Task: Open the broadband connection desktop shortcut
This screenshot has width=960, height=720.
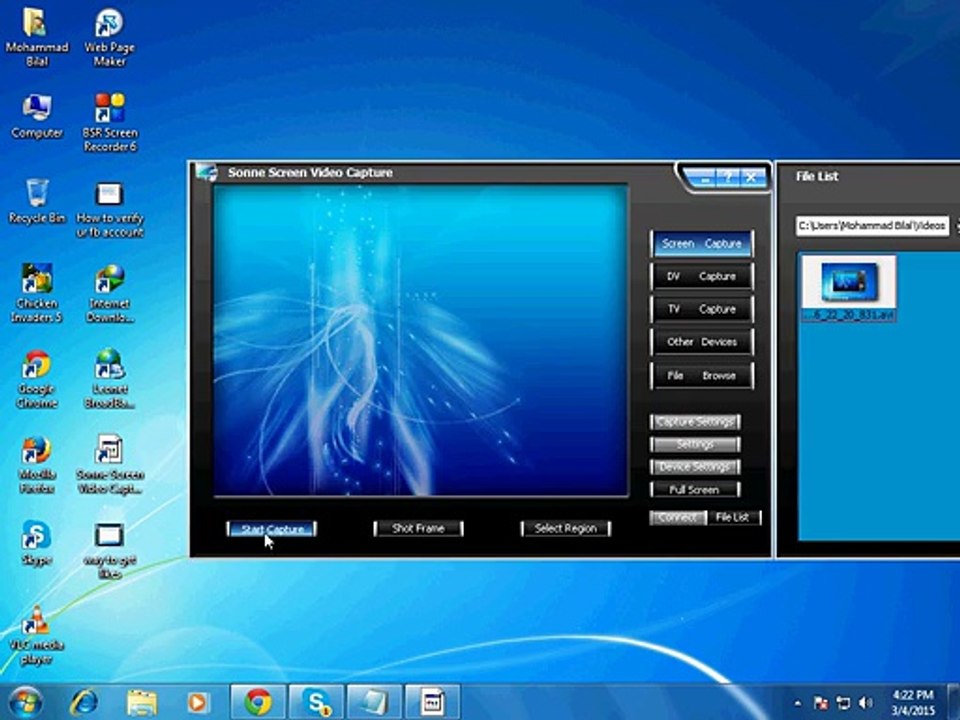Action: point(110,378)
